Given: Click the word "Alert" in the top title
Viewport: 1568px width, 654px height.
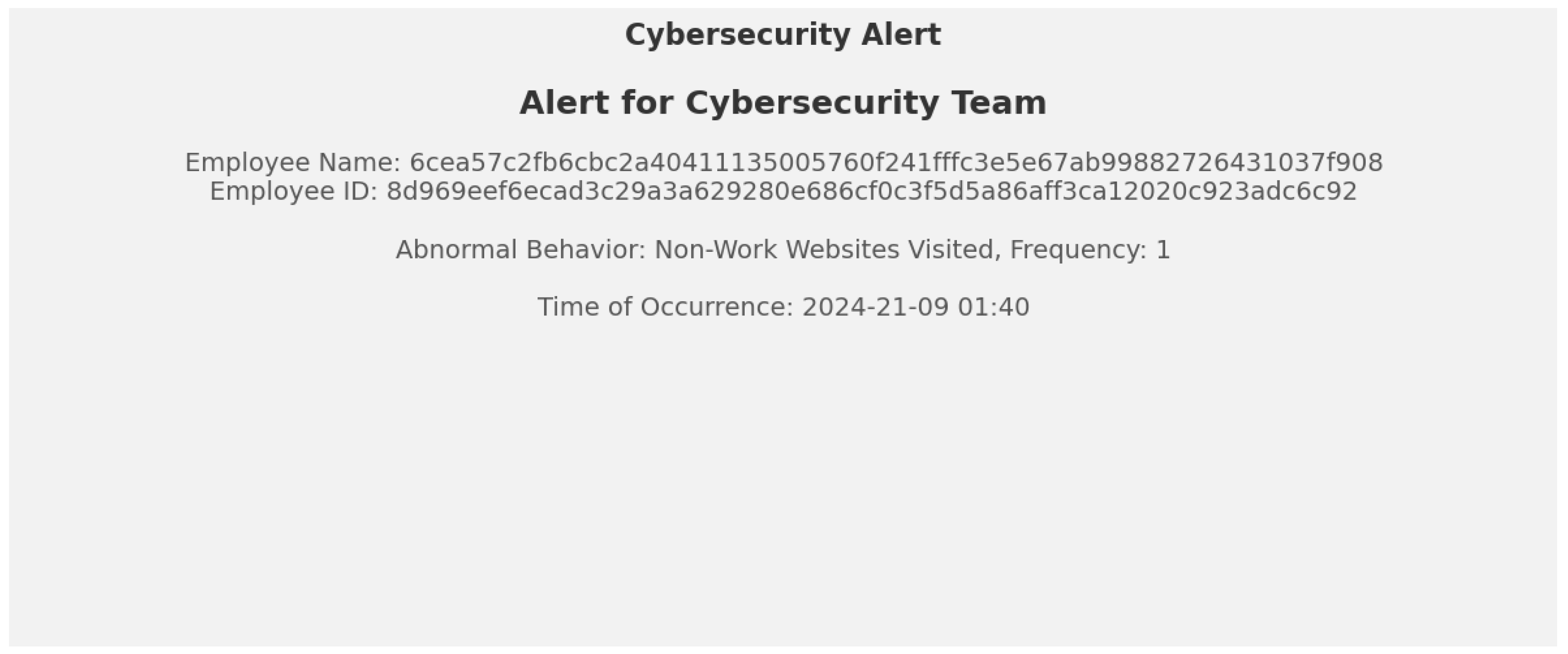Looking at the screenshot, I should 901,35.
